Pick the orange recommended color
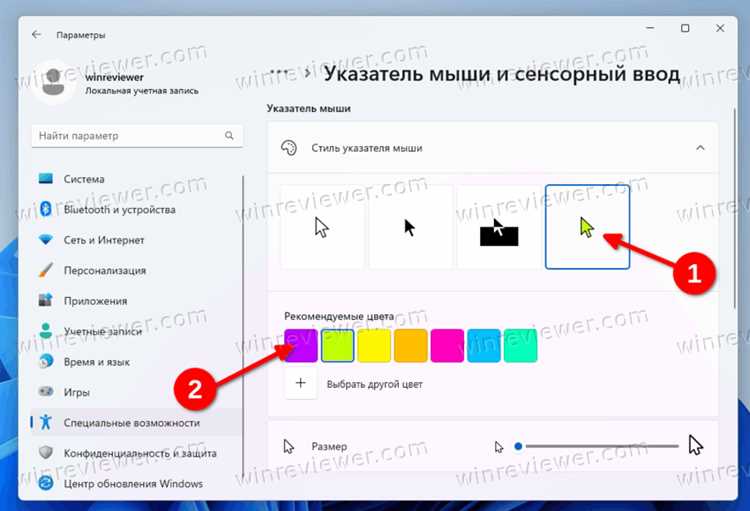Image resolution: width=750 pixels, height=511 pixels. click(410, 345)
